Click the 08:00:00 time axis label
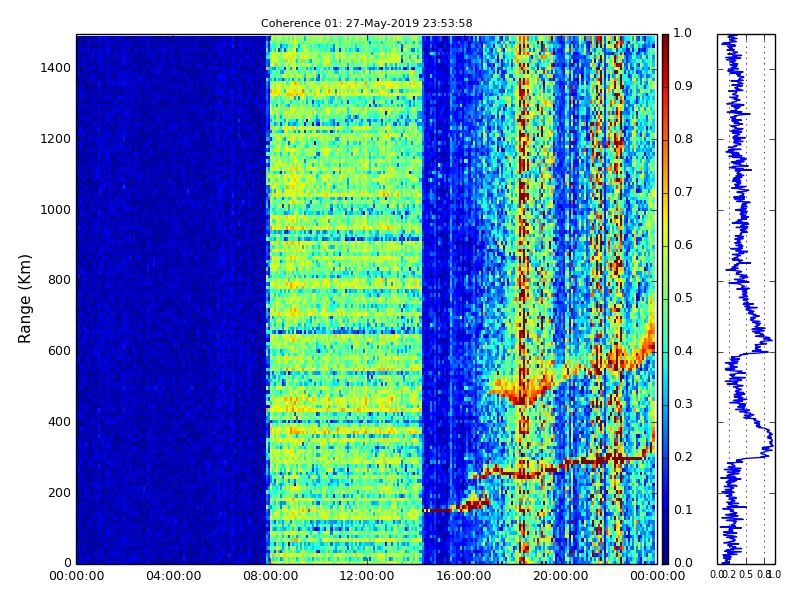 click(270, 576)
